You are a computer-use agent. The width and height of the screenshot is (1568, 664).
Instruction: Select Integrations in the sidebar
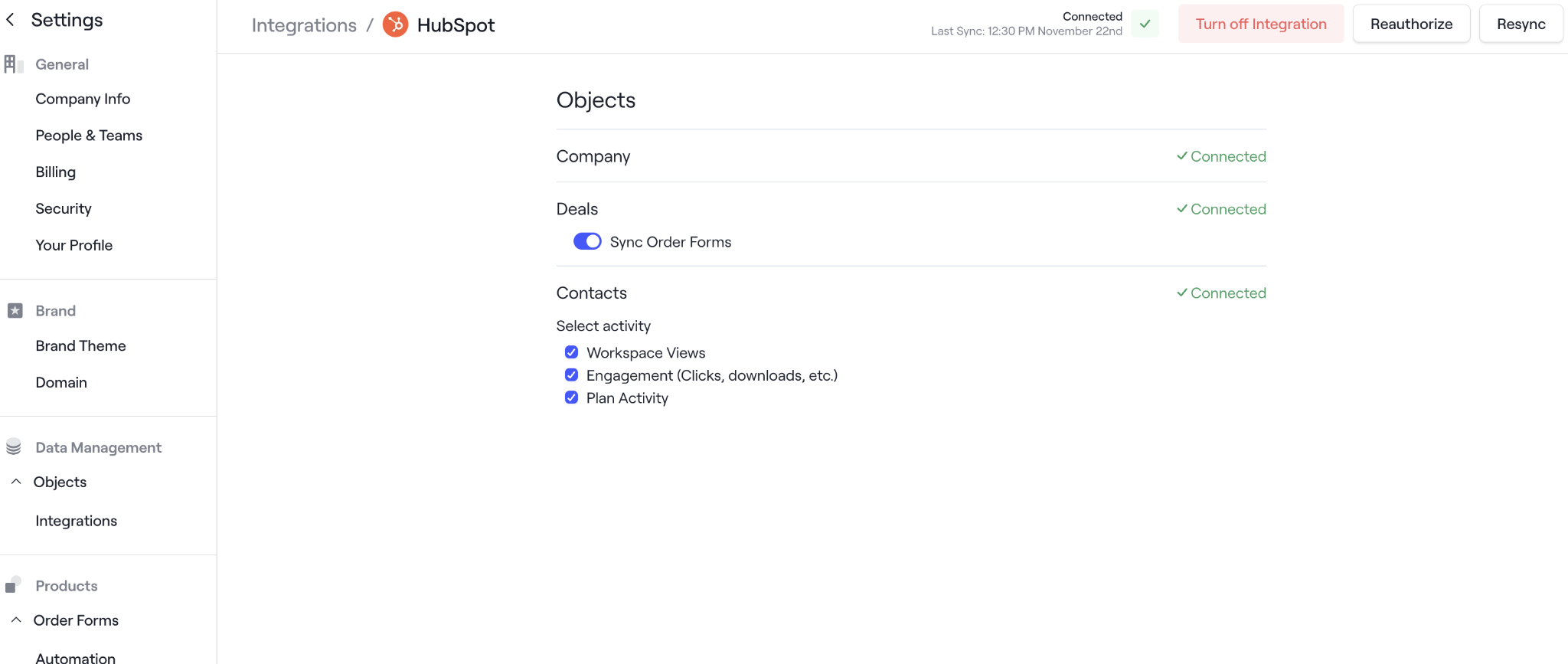[76, 521]
